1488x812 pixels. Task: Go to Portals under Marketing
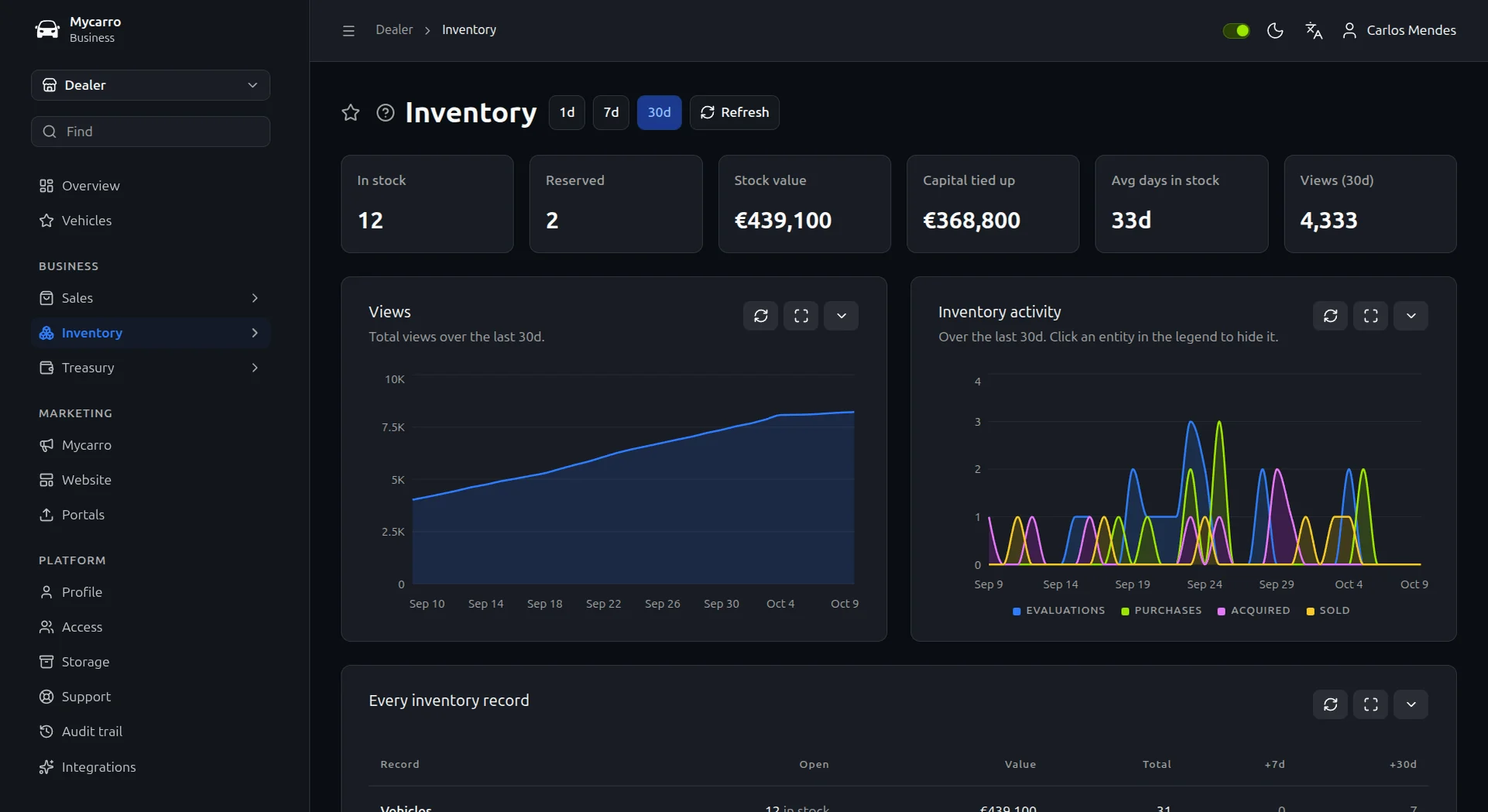[150, 515]
